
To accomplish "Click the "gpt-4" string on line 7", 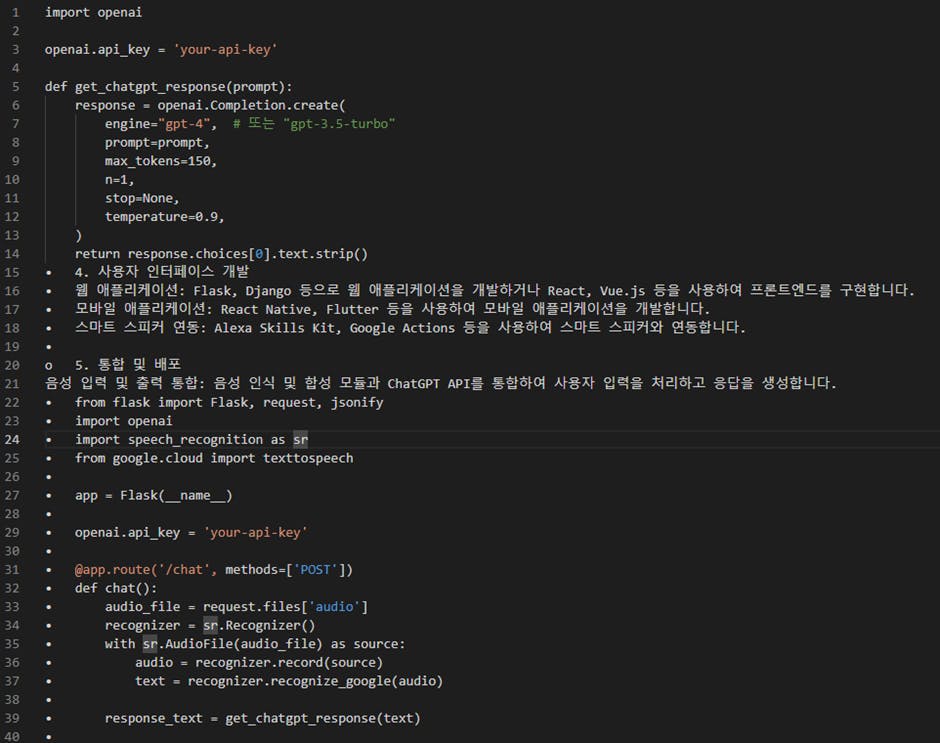I will (184, 124).
